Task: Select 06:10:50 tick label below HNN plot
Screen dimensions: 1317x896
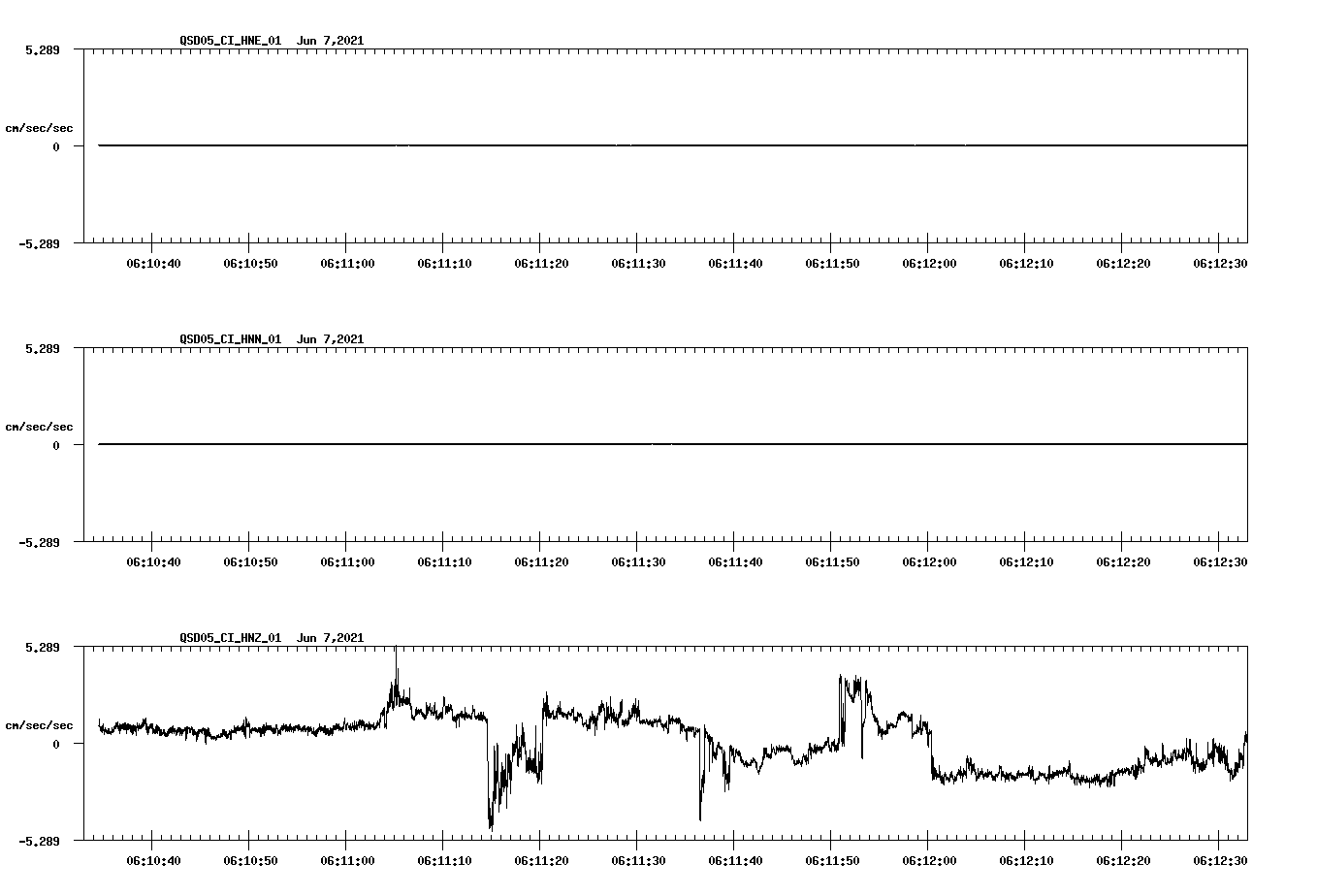Action: coord(250,562)
